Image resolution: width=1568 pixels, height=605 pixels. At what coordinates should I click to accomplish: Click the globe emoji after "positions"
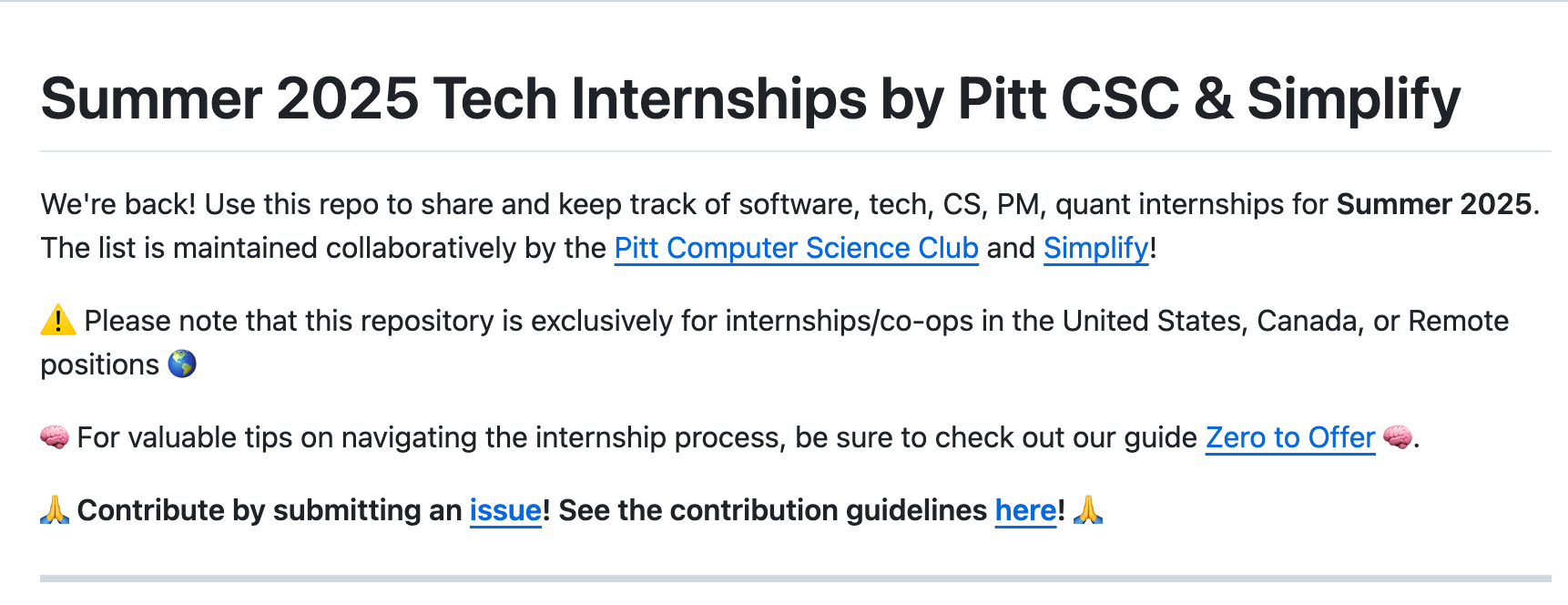[182, 364]
